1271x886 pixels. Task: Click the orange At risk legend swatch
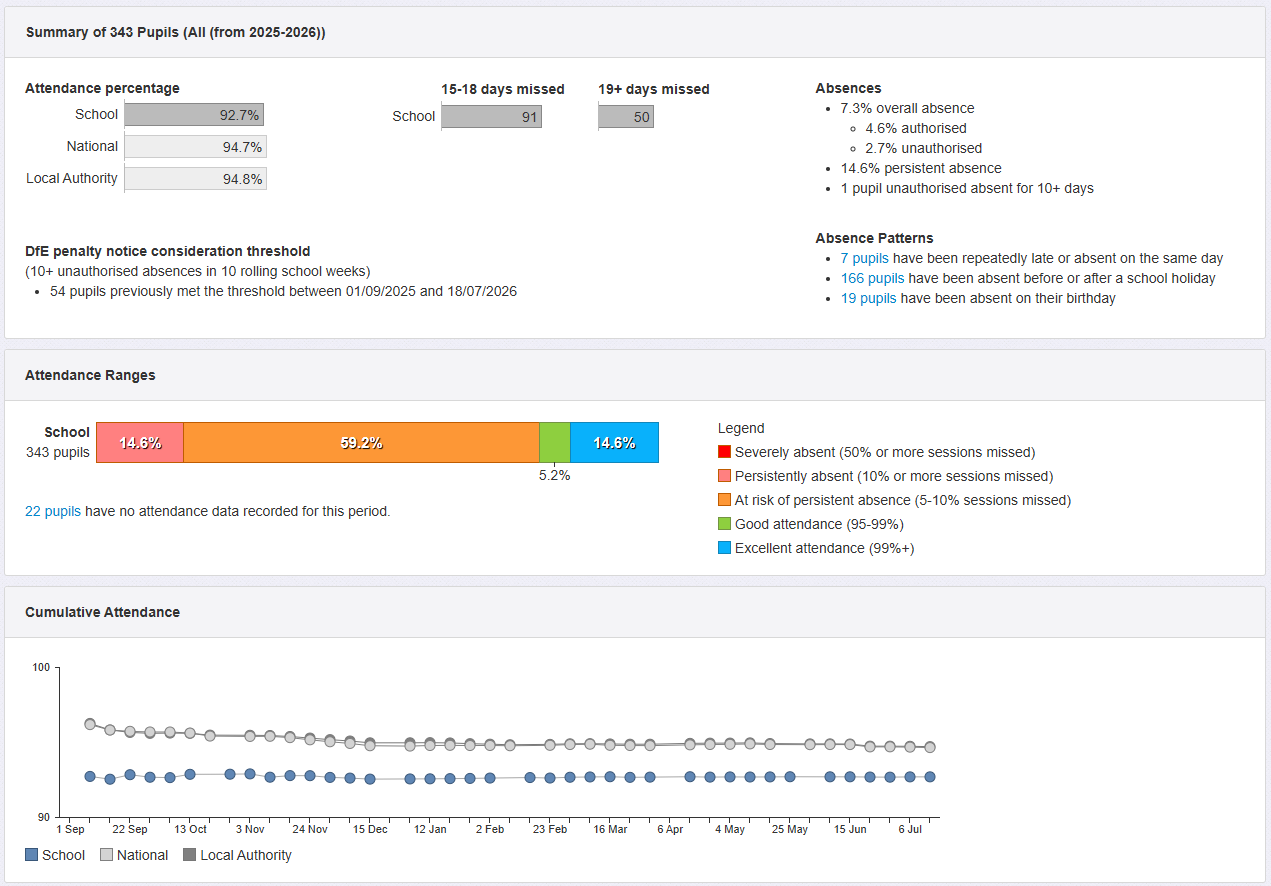coord(724,500)
